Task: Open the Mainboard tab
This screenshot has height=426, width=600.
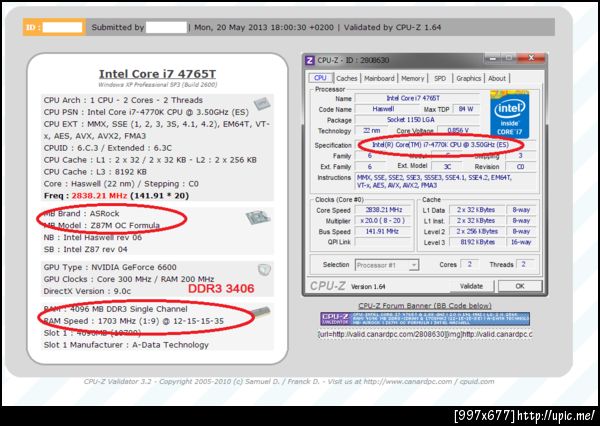Action: [379, 78]
